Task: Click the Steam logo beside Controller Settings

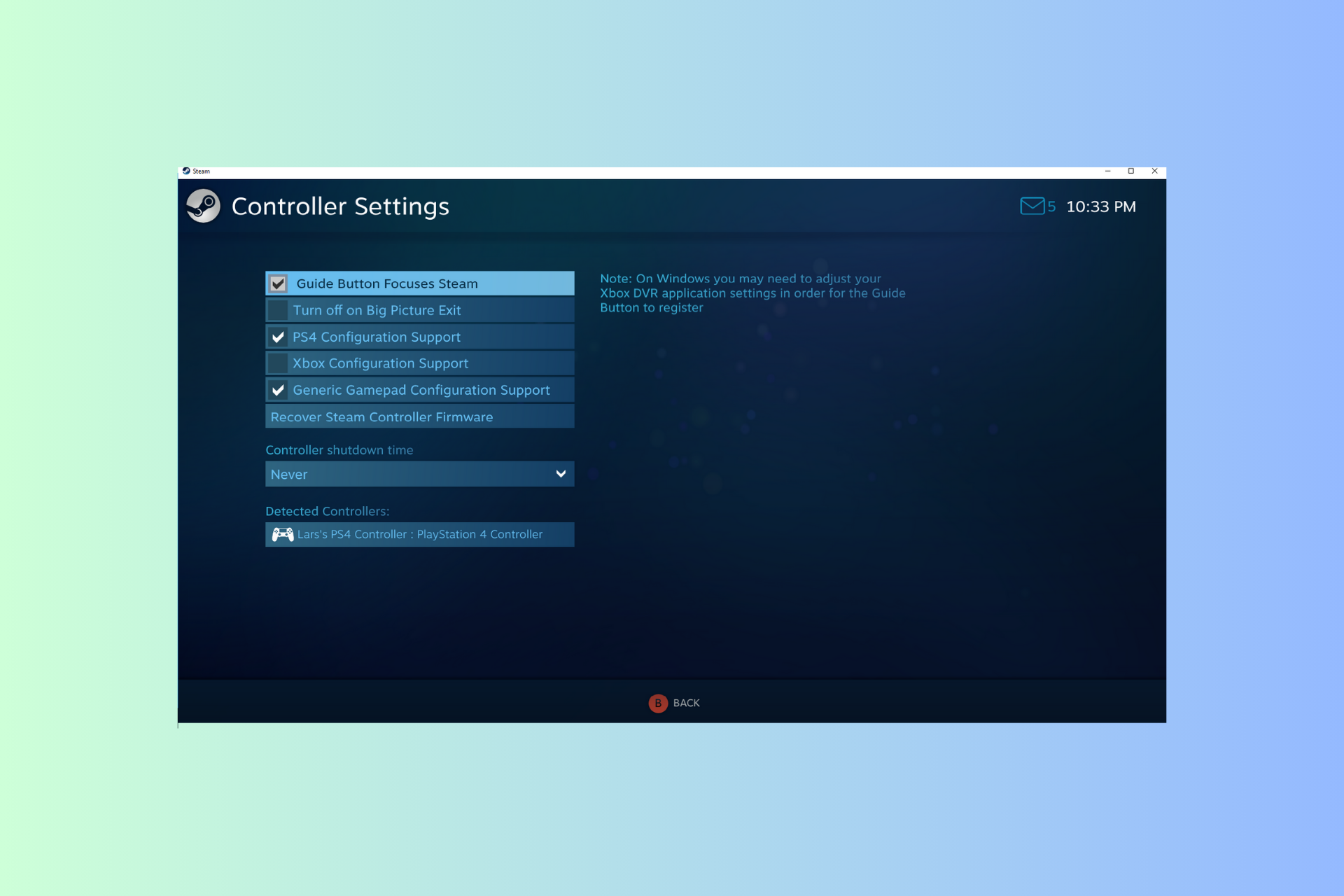Action: (203, 206)
